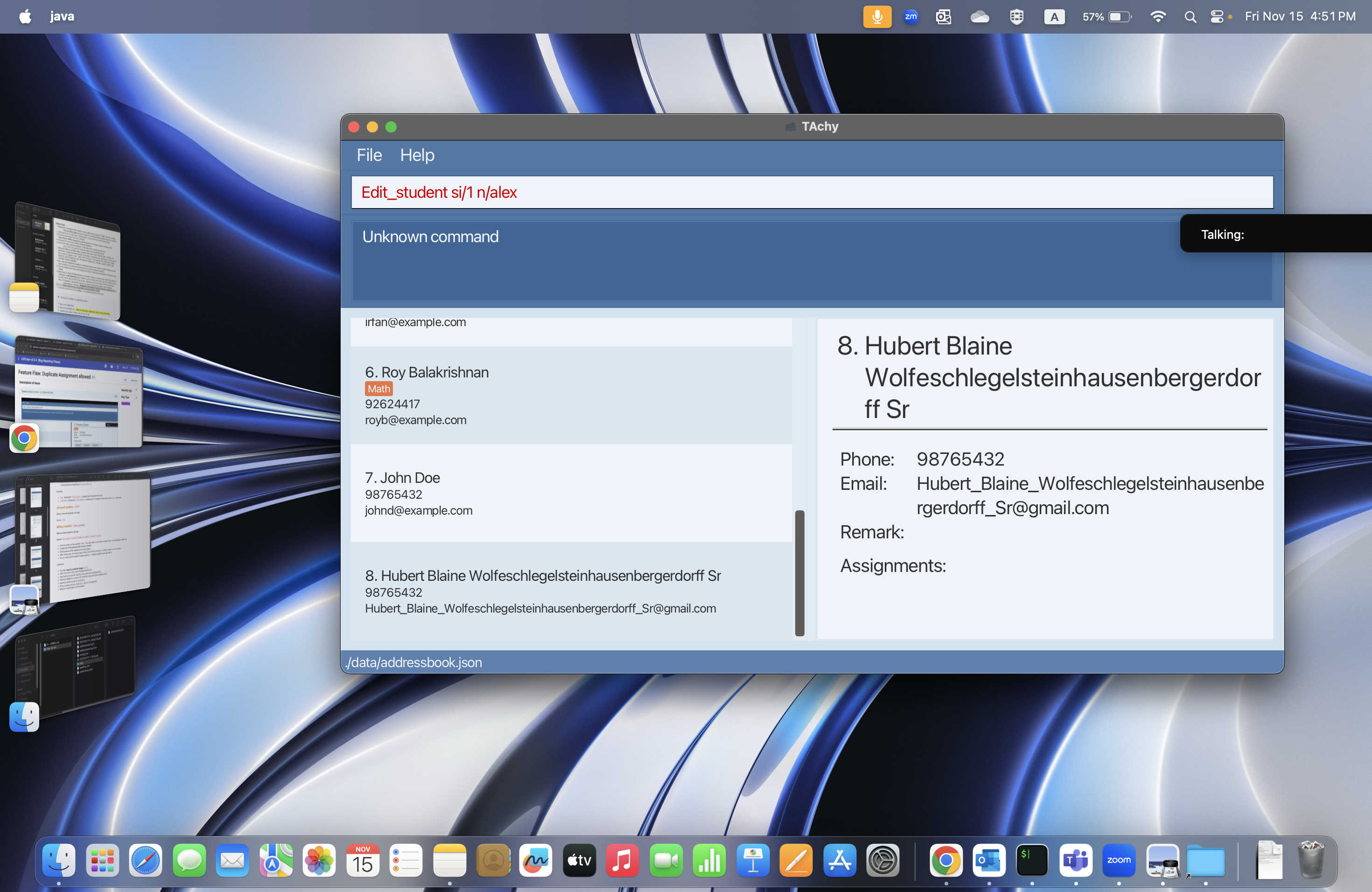This screenshot has width=1372, height=892.
Task: Open Messages in the Dock
Action: pyautogui.click(x=189, y=860)
